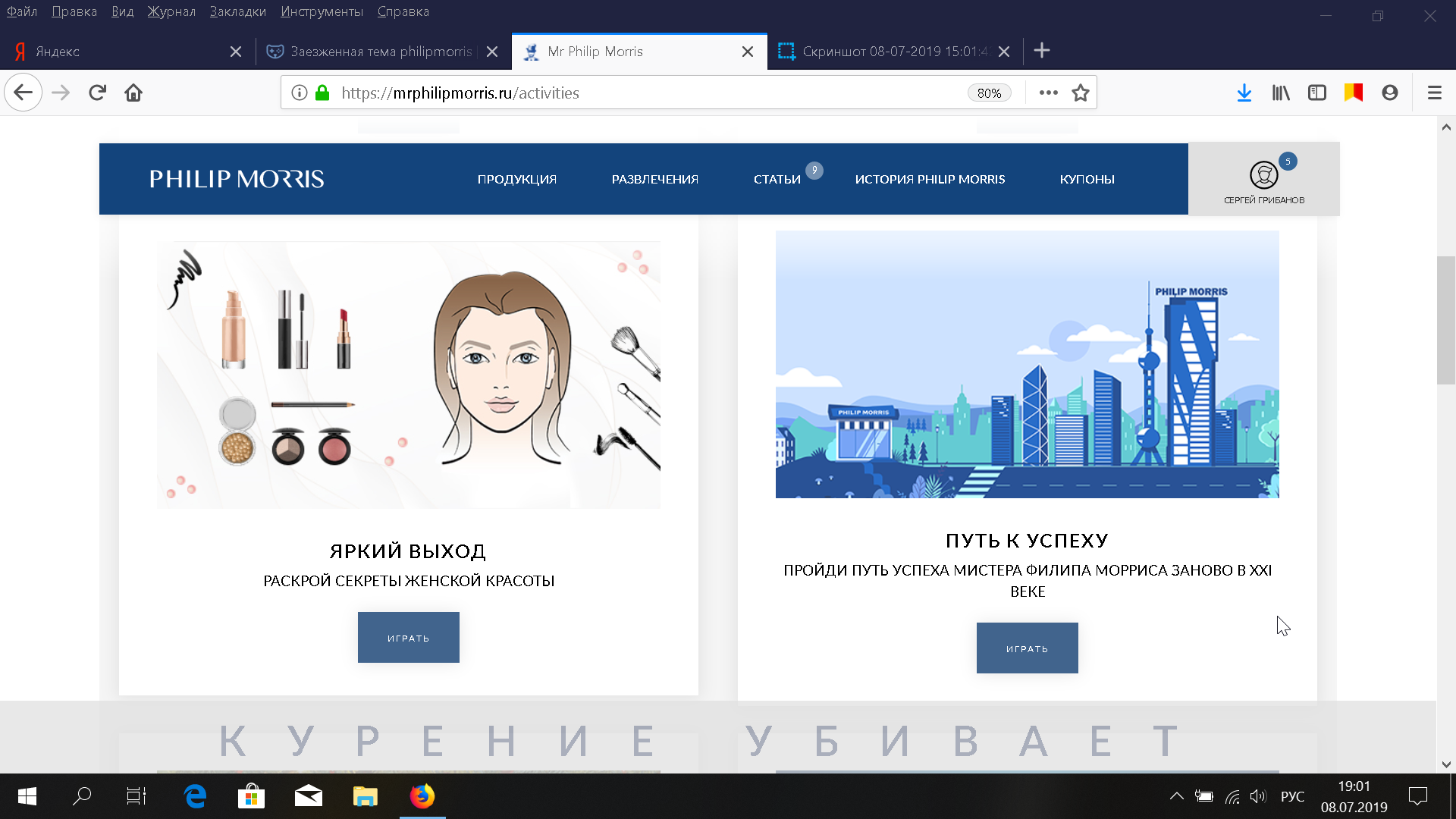The width and height of the screenshot is (1456, 819).
Task: Open the Журнал menu
Action: pos(171,11)
